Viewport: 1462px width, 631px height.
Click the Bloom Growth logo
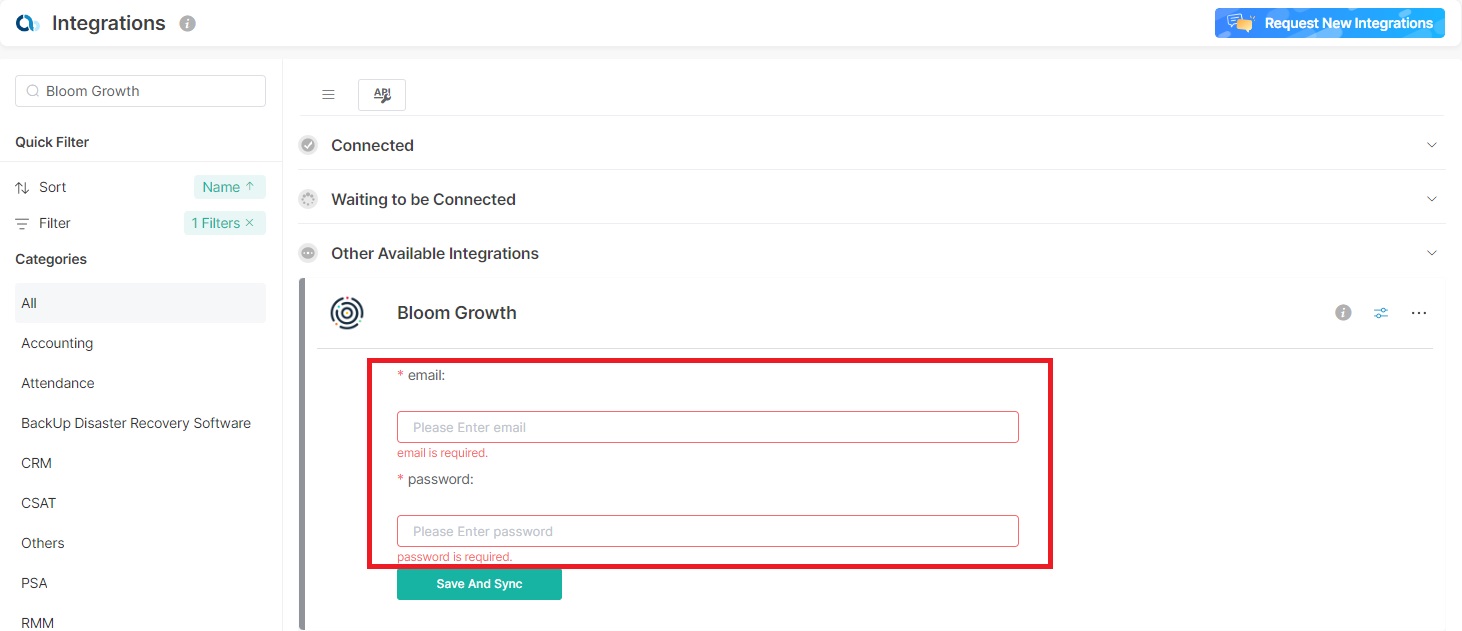click(x=347, y=313)
